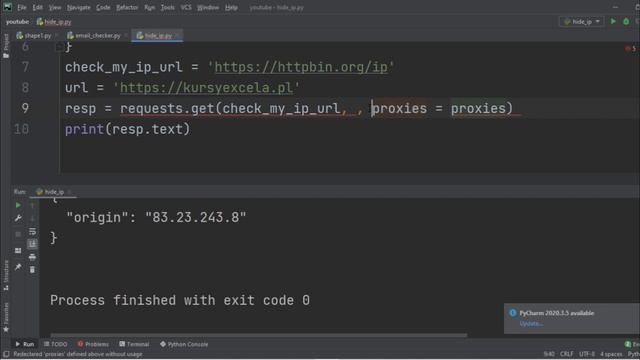
Task: Click the down stack trace arrow
Action: pyautogui.click(x=32, y=218)
